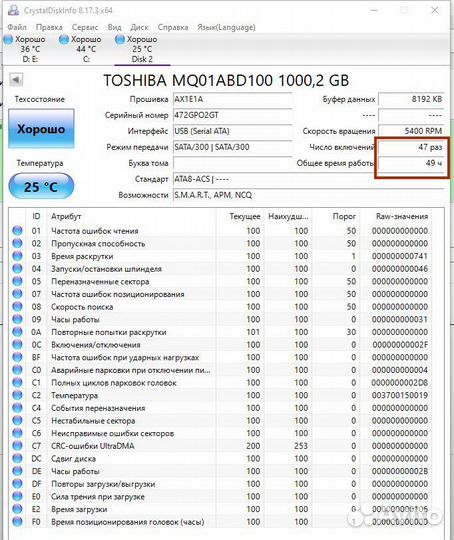454x540 pixels.
Task: Open the Сервис menu
Action: pos(85,27)
